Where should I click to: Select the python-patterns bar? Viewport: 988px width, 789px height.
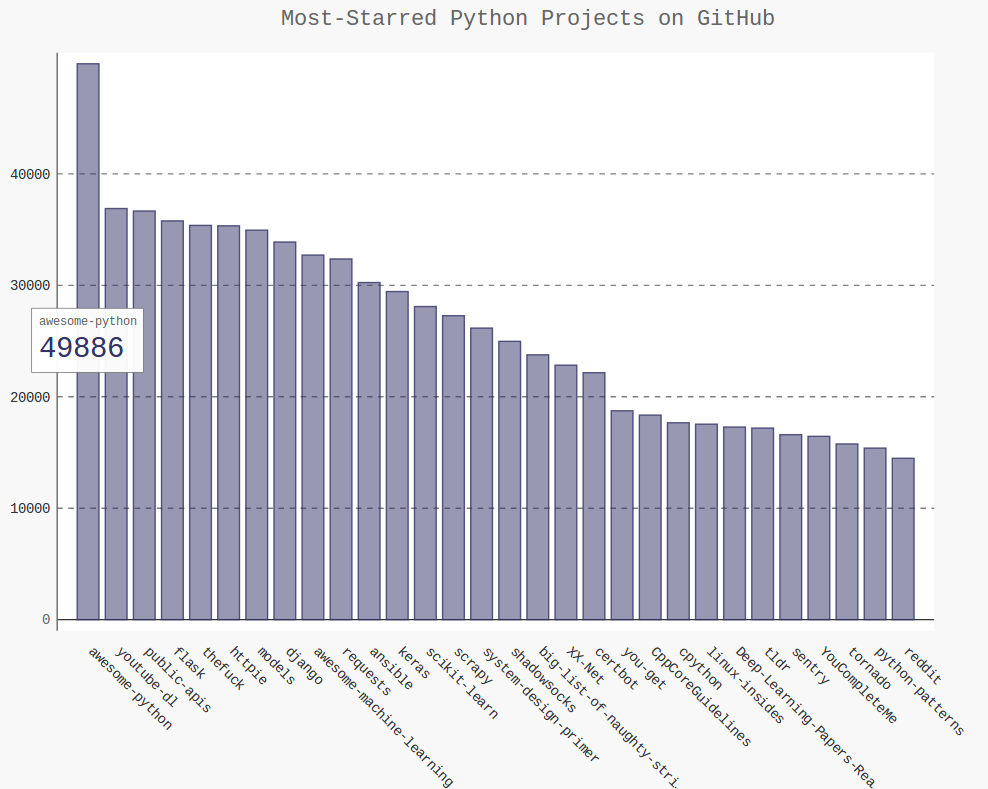[875, 534]
